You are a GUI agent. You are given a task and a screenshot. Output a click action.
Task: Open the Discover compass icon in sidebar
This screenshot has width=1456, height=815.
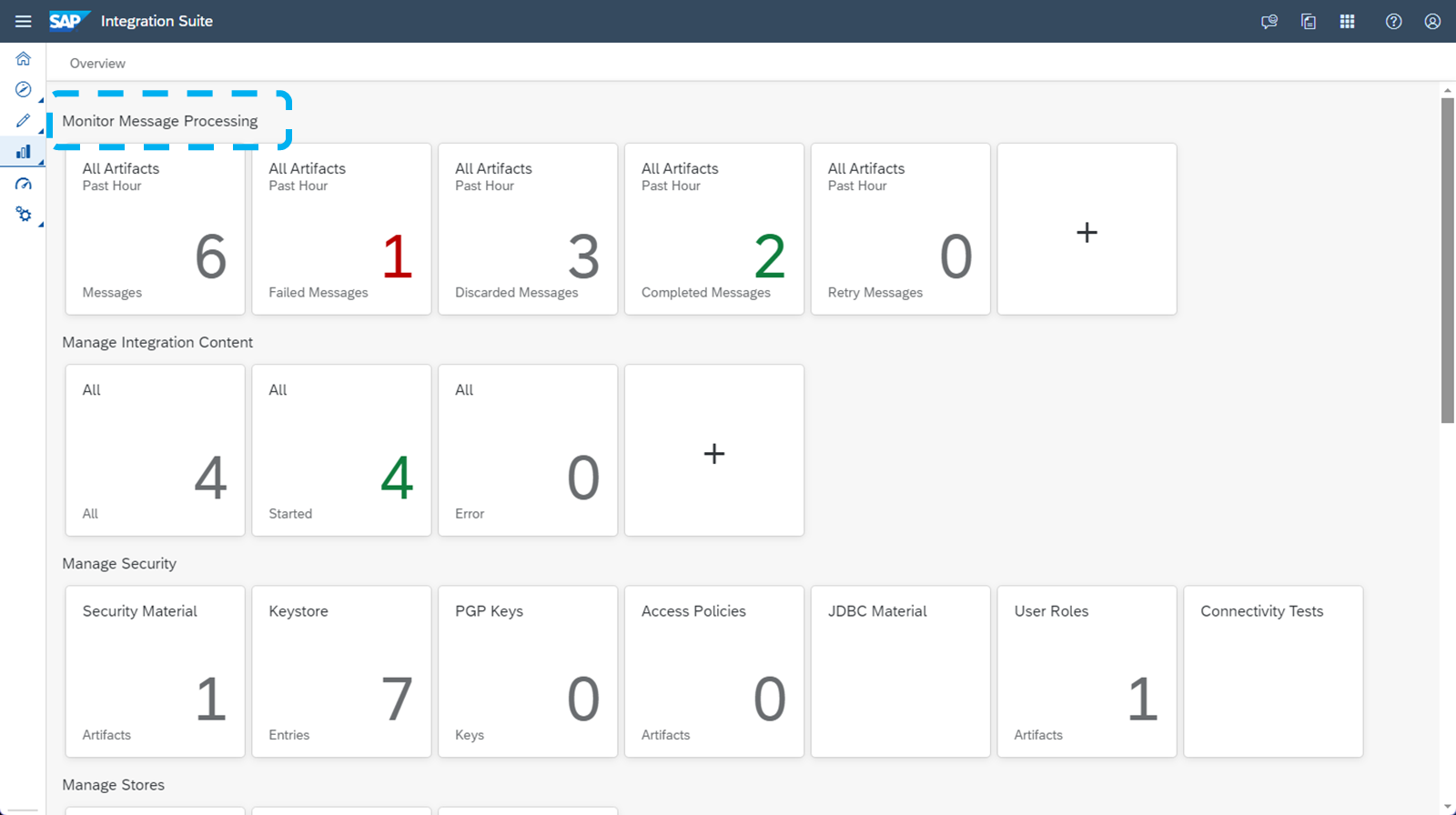24,89
